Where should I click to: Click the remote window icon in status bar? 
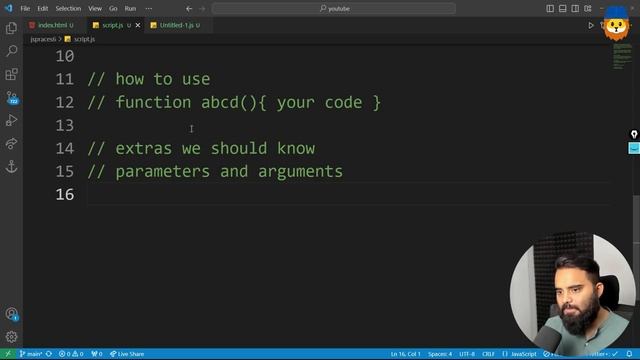point(8,354)
